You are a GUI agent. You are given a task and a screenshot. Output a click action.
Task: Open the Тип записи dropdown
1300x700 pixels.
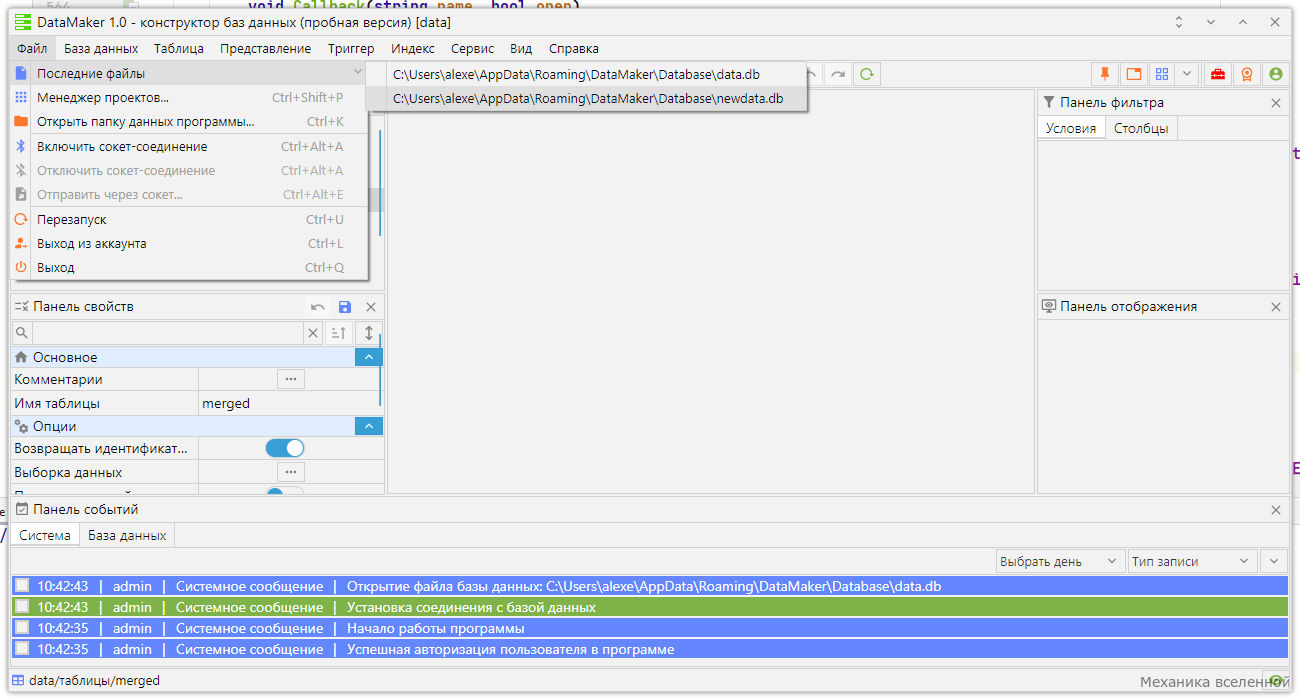click(1192, 561)
